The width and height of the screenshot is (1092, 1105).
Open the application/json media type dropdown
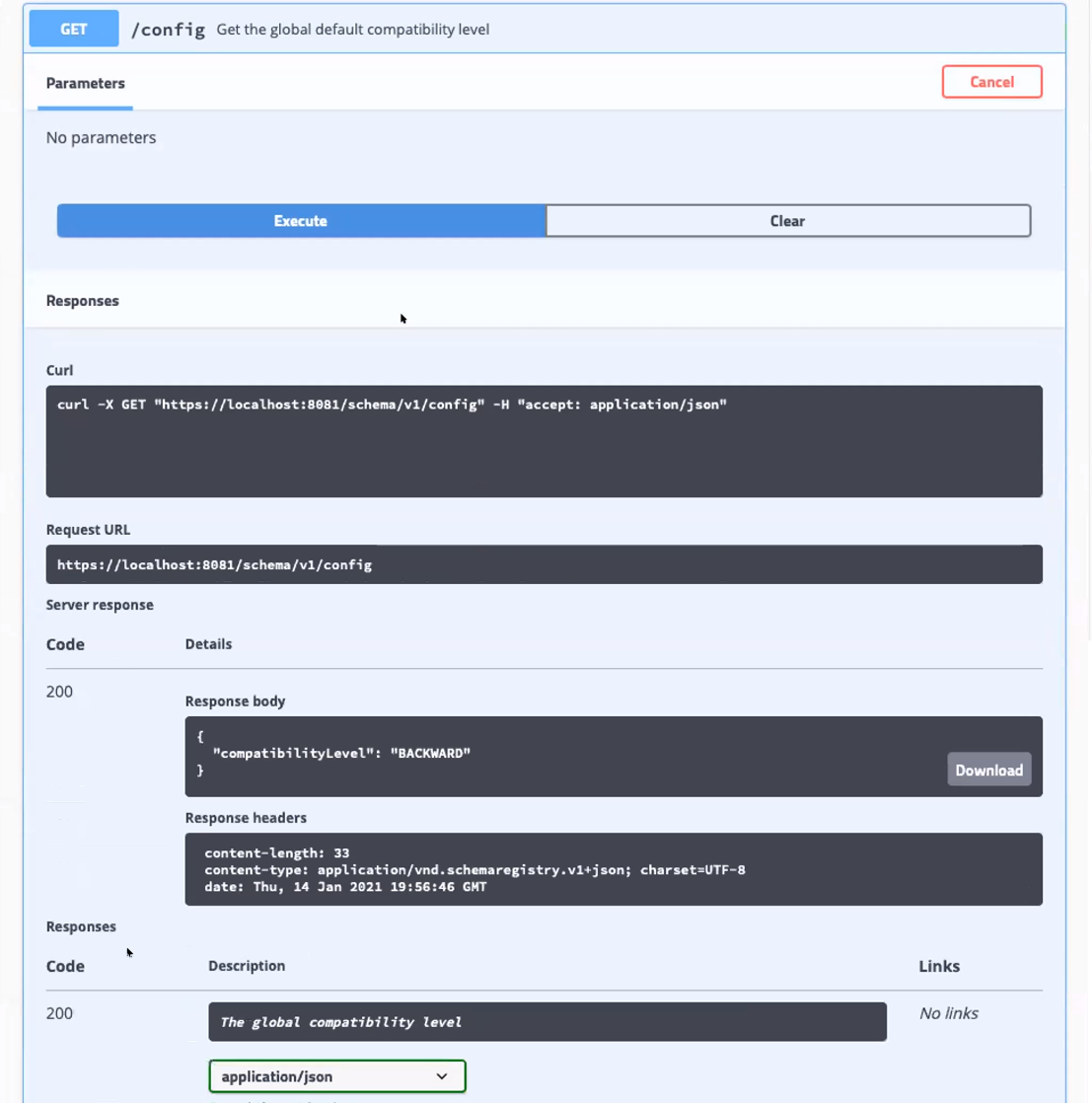(x=336, y=1076)
